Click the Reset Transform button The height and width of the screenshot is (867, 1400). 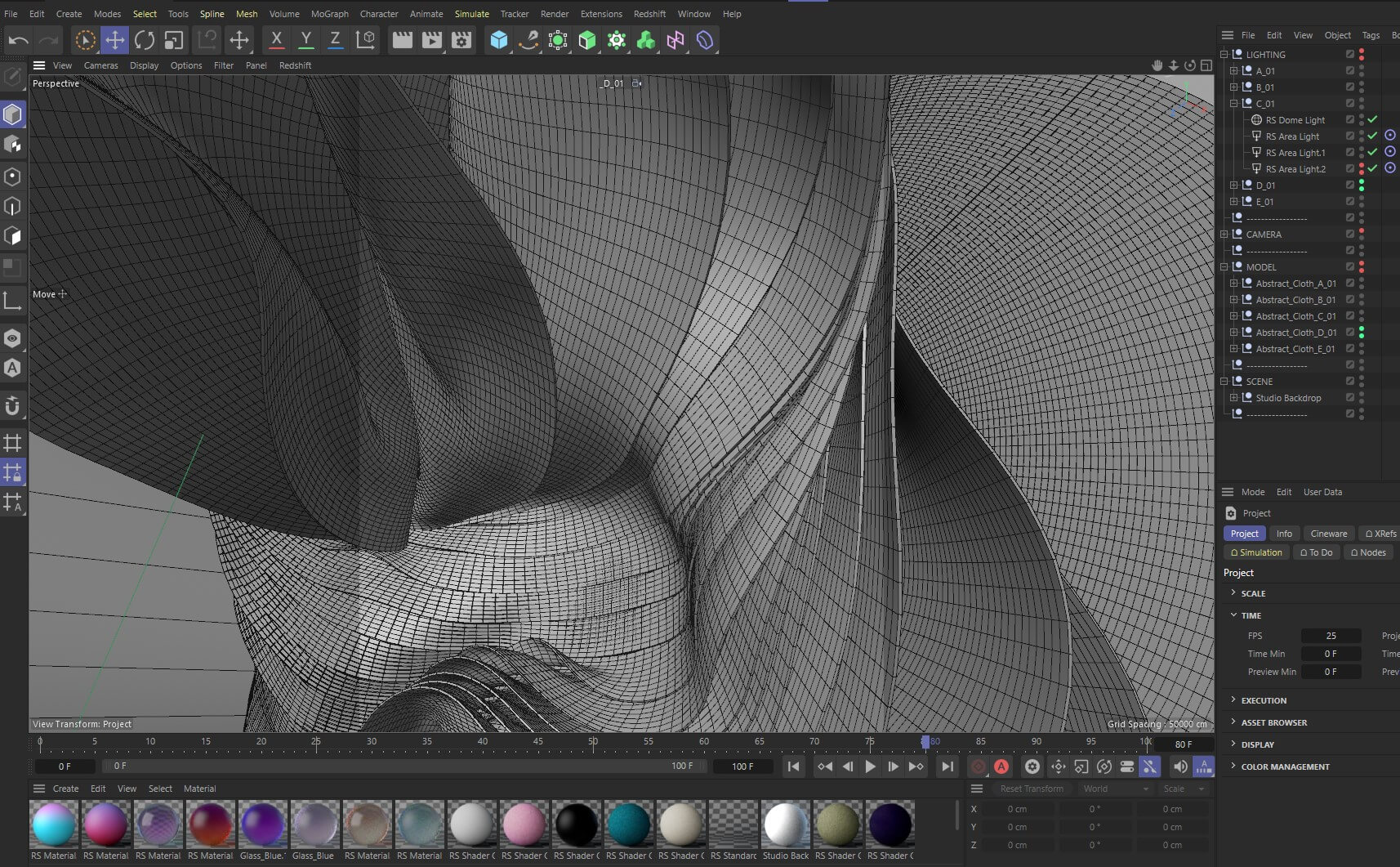point(1032,789)
